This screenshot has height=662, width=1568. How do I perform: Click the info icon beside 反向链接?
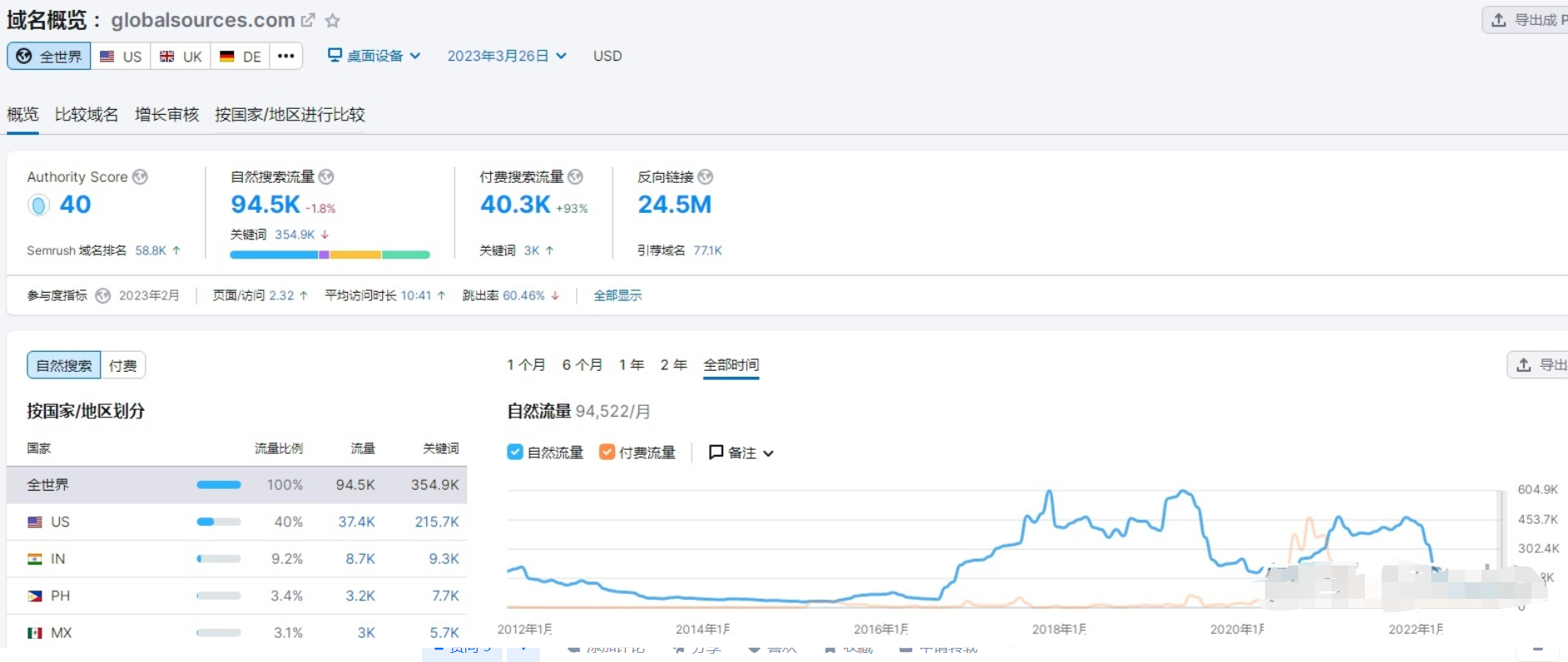click(705, 177)
